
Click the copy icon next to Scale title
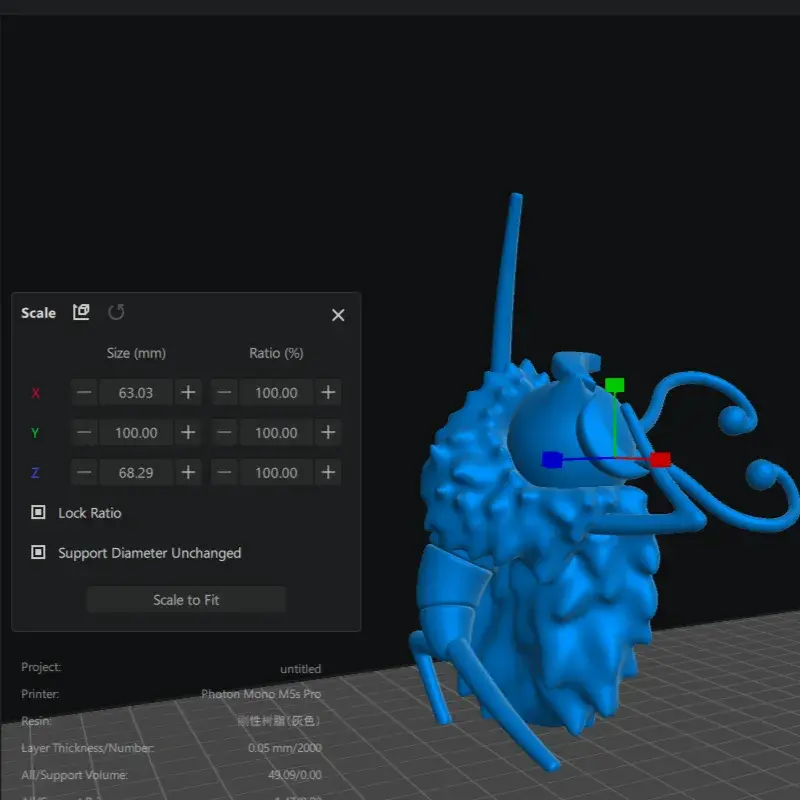pos(82,312)
